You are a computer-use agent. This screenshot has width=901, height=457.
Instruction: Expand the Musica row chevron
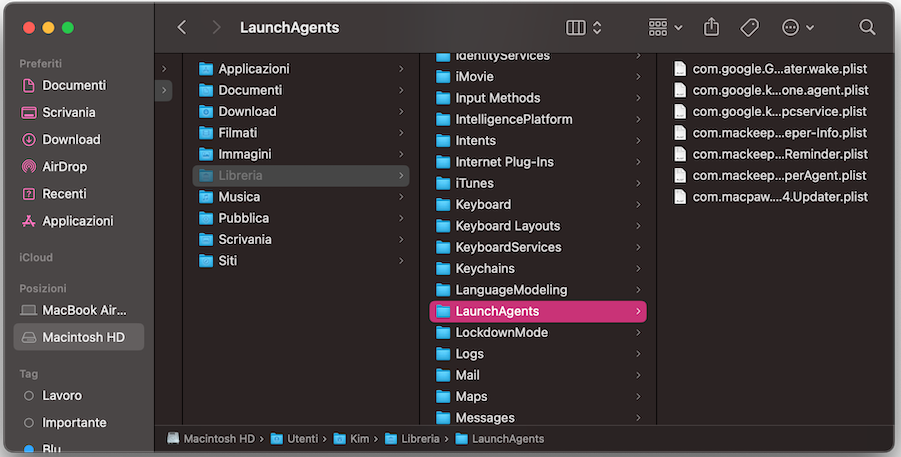(x=401, y=197)
